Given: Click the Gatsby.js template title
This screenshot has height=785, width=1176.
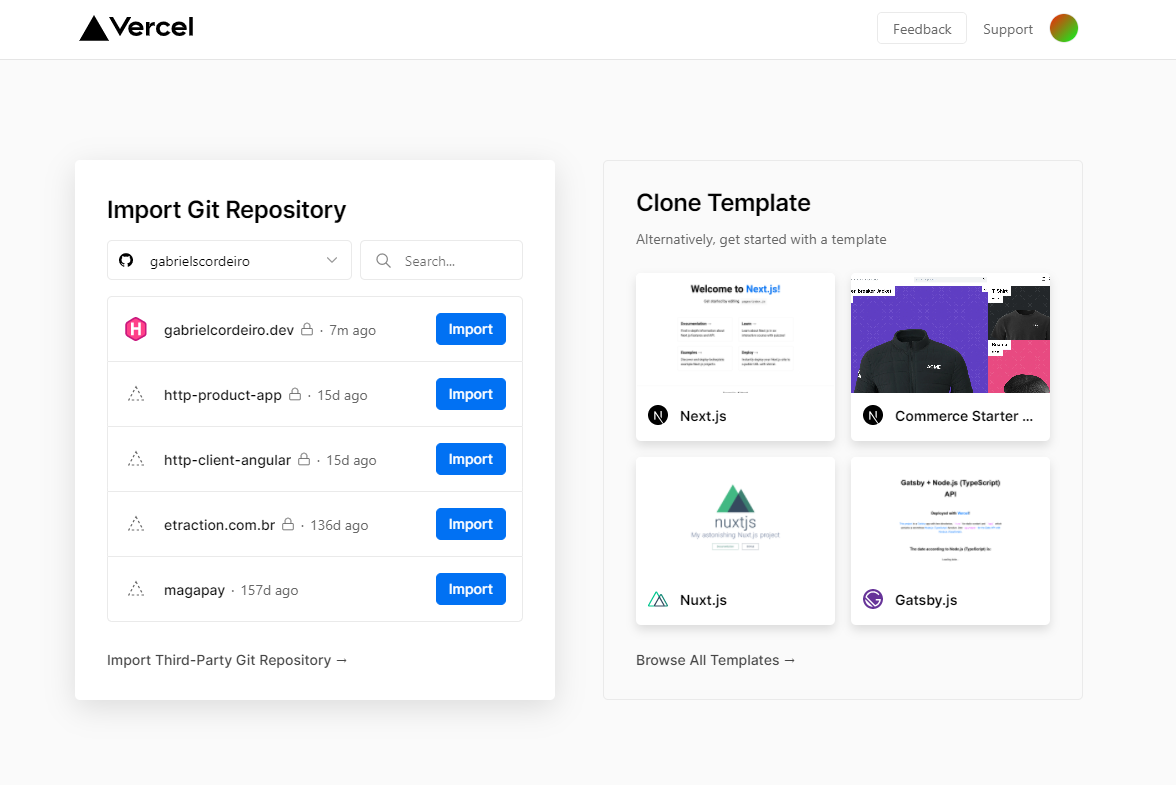Looking at the screenshot, I should point(926,600).
